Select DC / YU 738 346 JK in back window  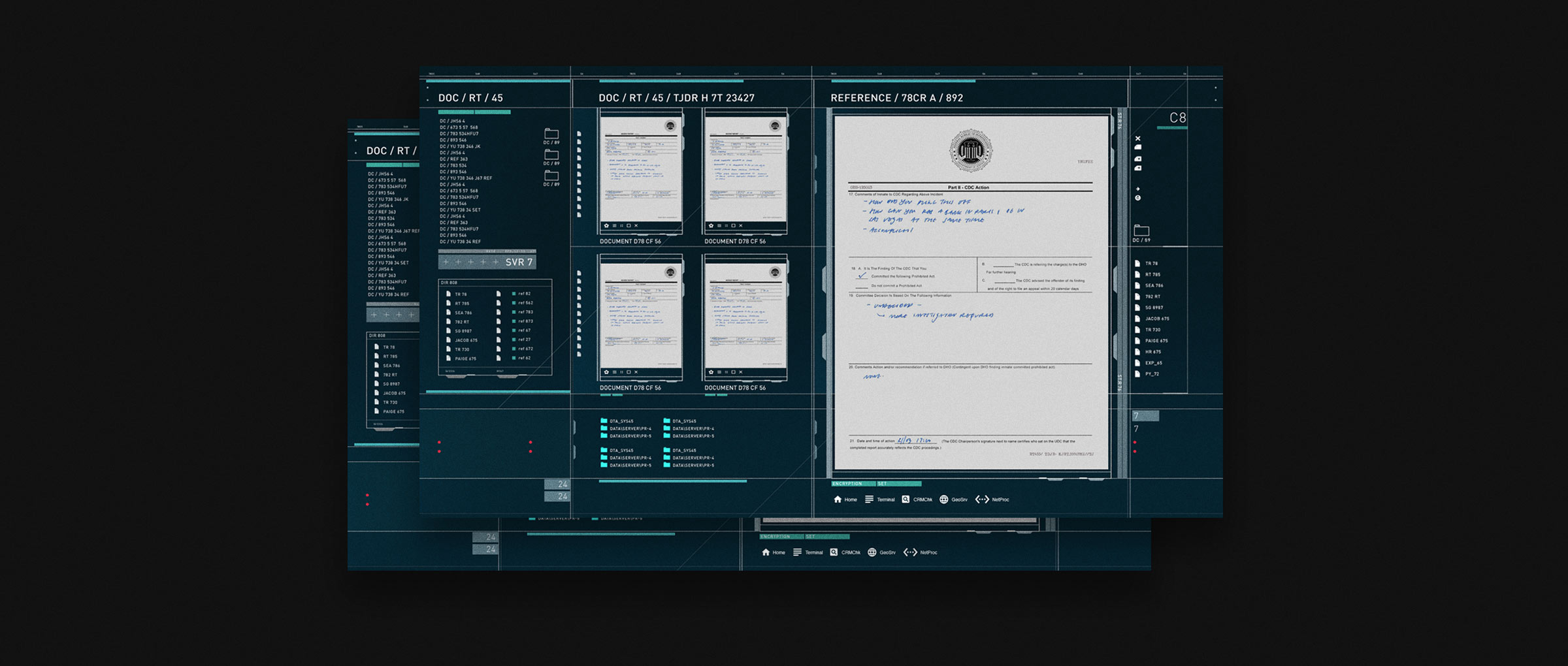click(388, 199)
